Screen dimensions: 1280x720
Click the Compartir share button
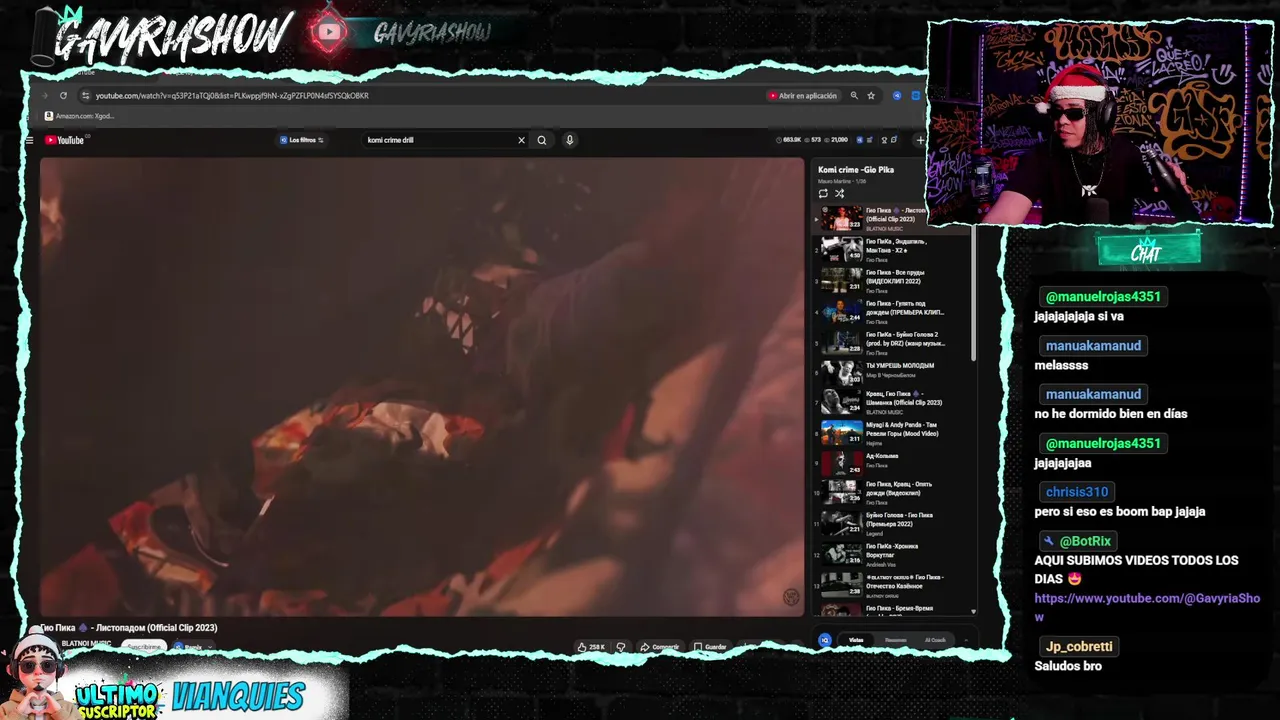pos(660,647)
